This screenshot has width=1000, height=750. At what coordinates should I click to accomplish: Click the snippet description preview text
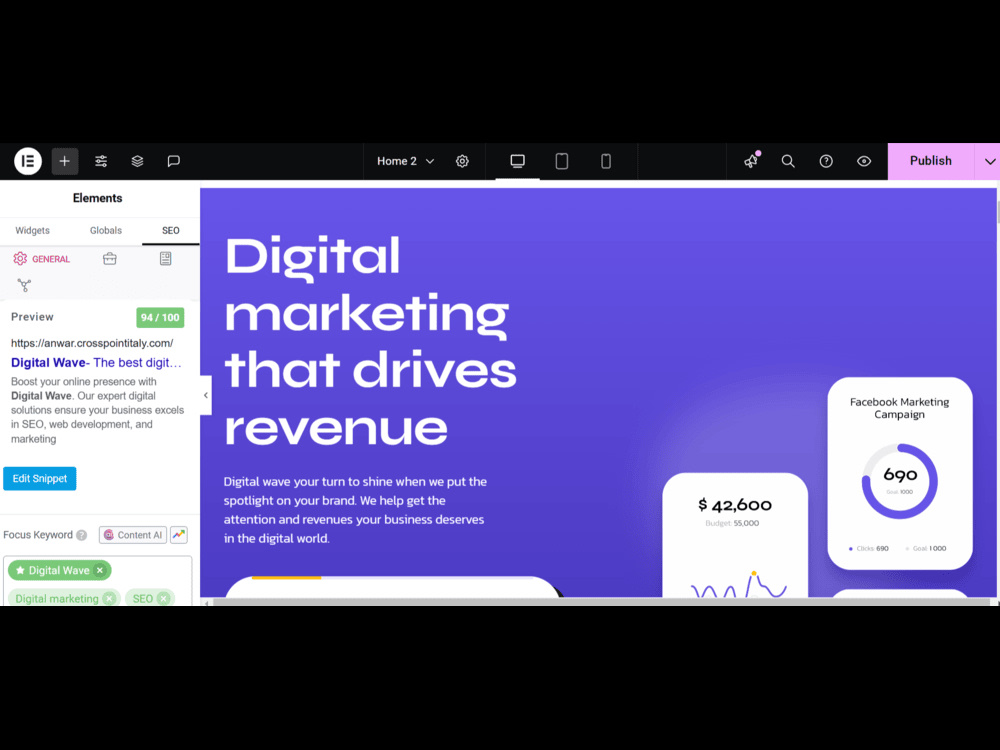pyautogui.click(x=97, y=410)
